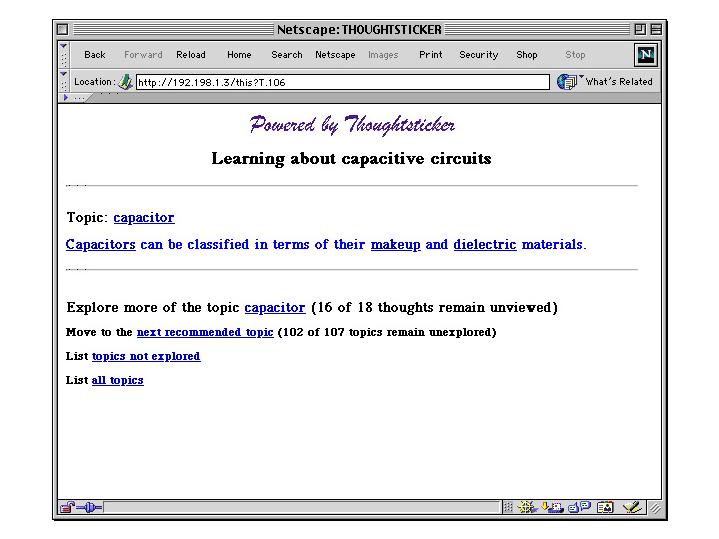Follow the Capacitors link in the sentence
The height and width of the screenshot is (539, 719).
point(100,244)
